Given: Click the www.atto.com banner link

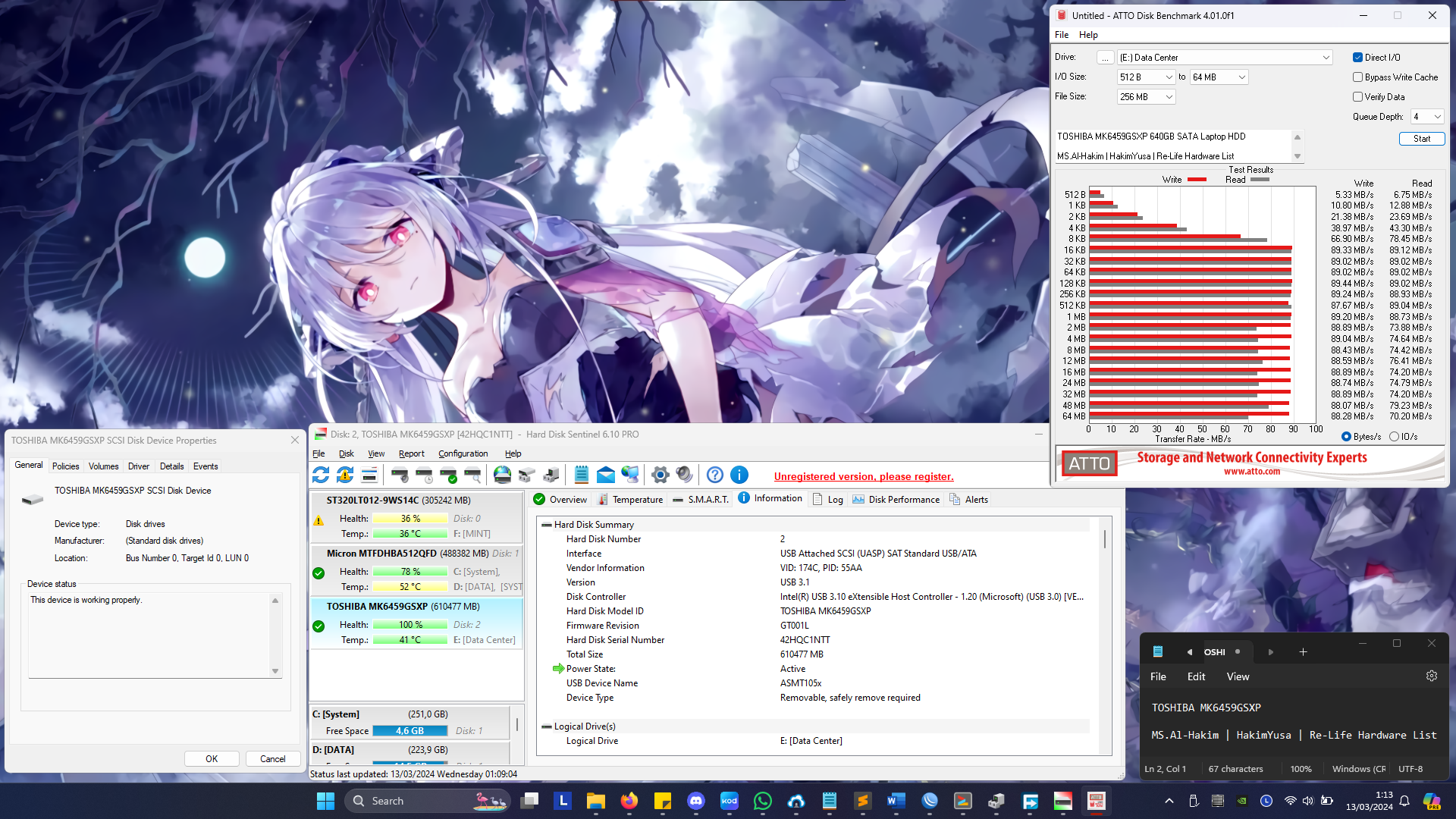Looking at the screenshot, I should click(1251, 471).
